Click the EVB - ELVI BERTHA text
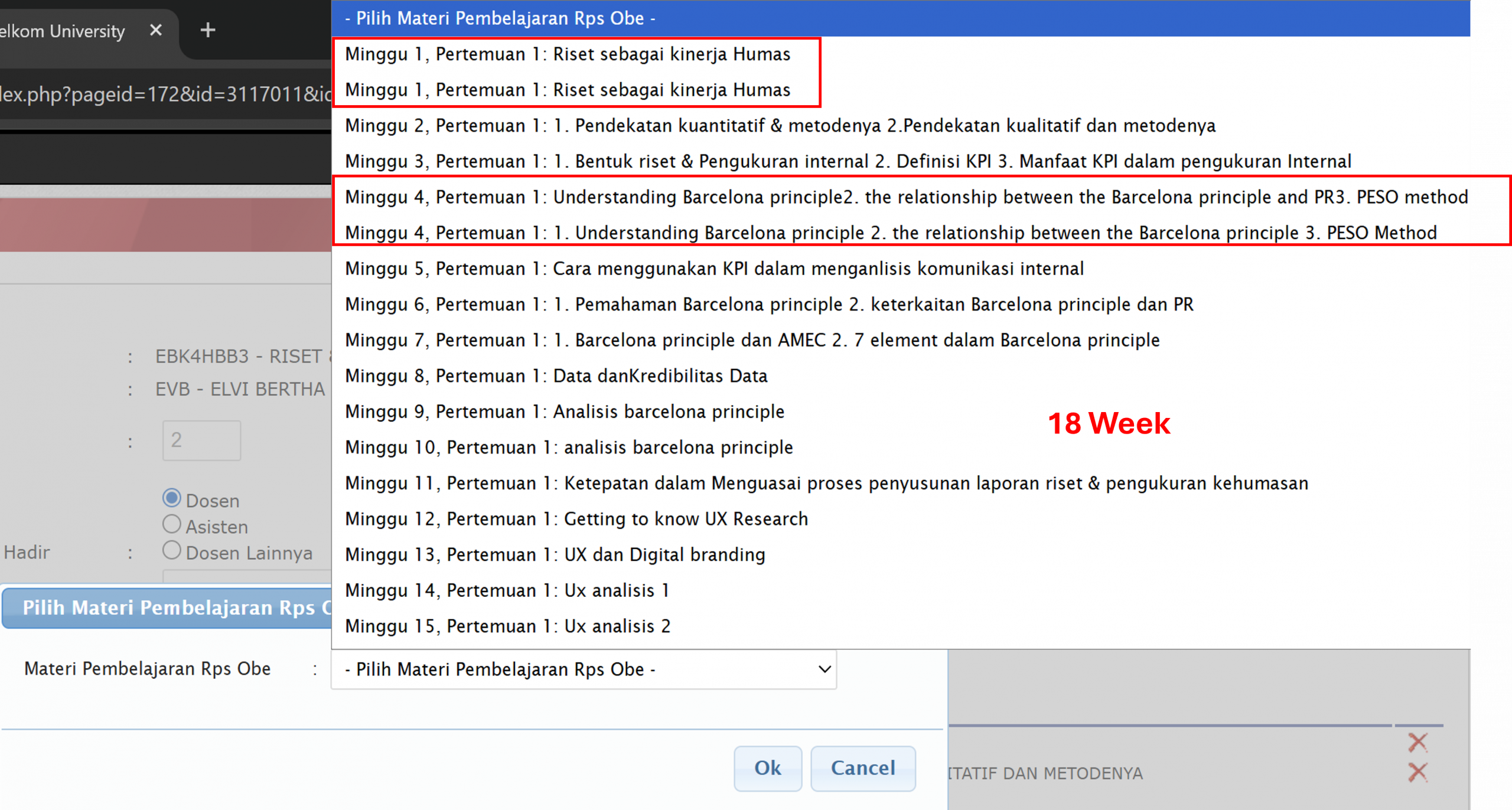Screen dimensions: 1512x810 [240, 389]
